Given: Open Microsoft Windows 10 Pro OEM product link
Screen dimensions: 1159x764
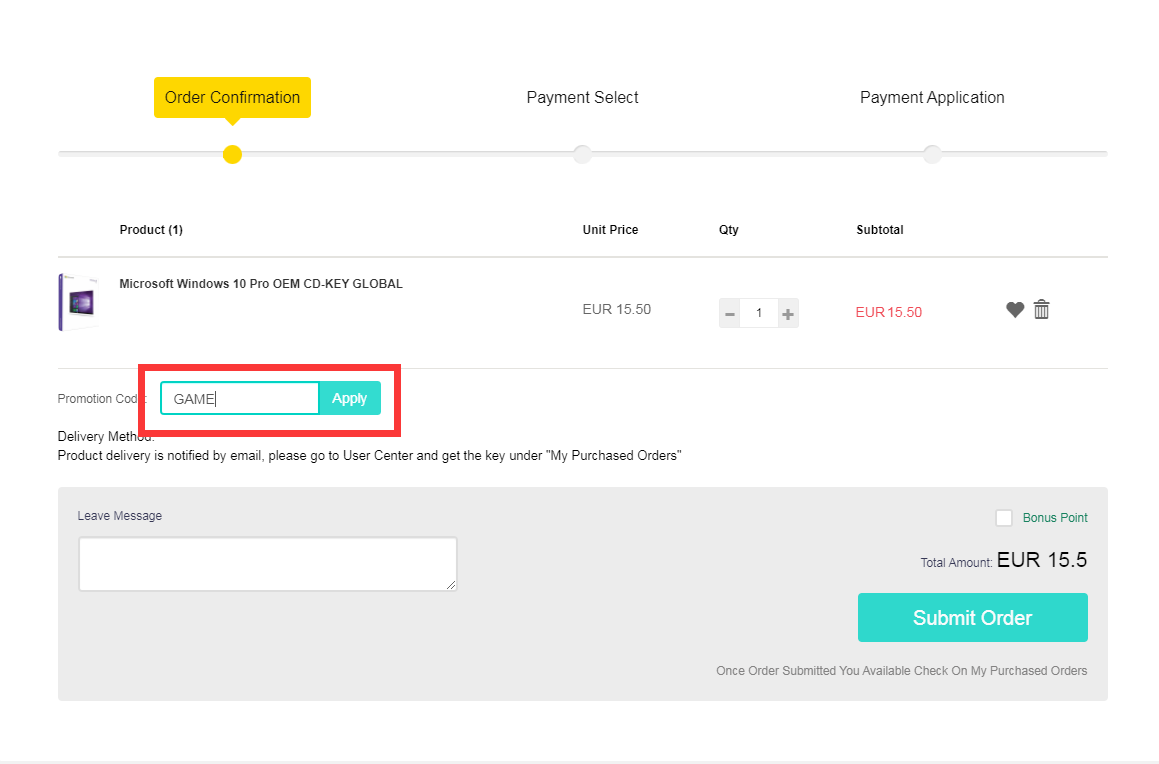Looking at the screenshot, I should point(261,284).
